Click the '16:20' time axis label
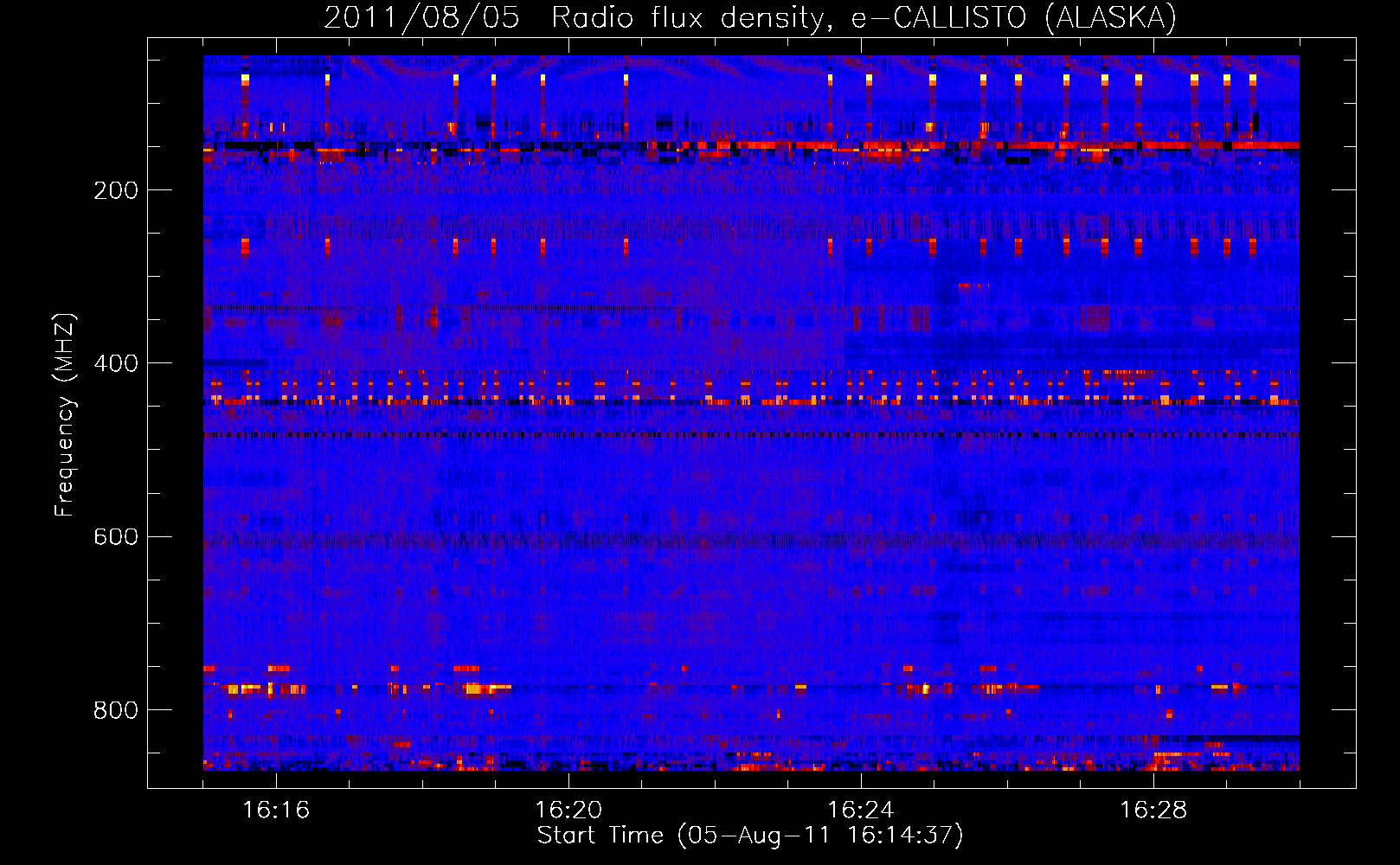The width and height of the screenshot is (1400, 865). (x=568, y=811)
